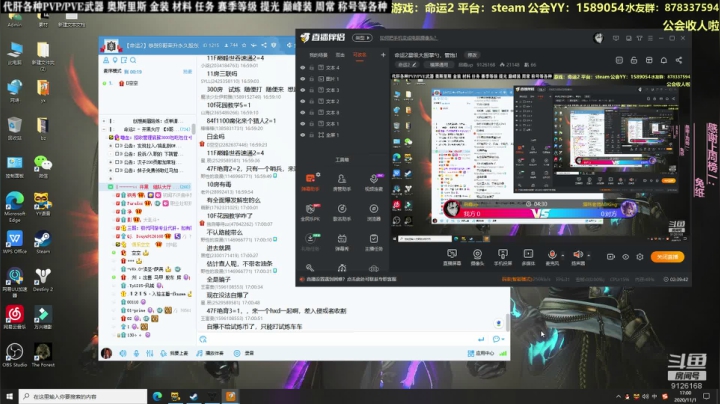Add a 多媒体 media source
The height and width of the screenshot is (404, 720).
529,257
